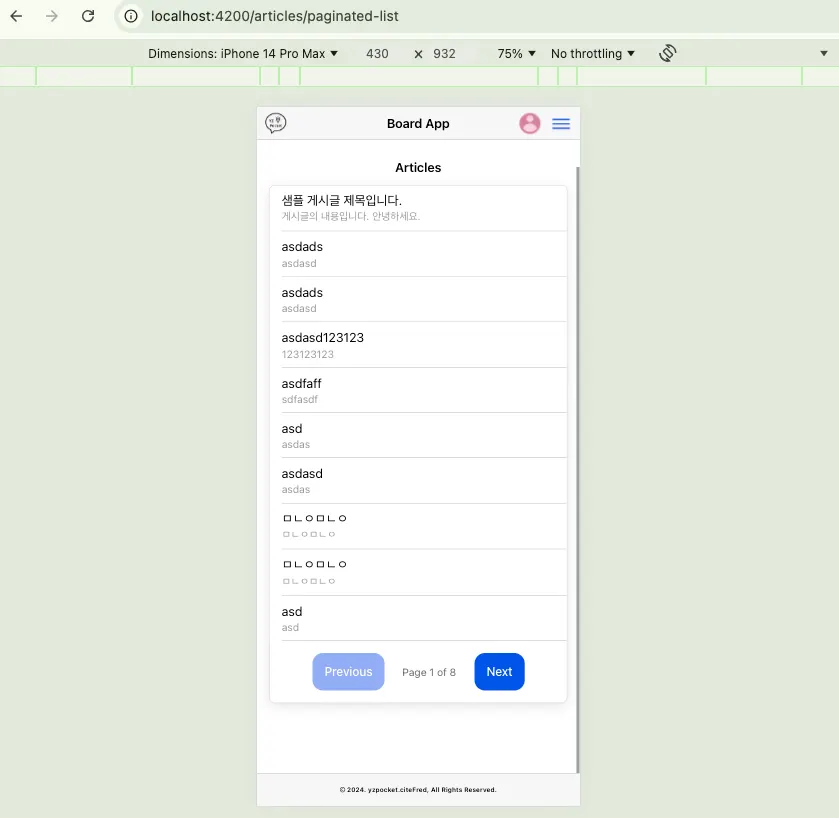Viewport: 839px width, 818px height.
Task: Open the Dimensions device dropdown
Action: click(x=243, y=53)
